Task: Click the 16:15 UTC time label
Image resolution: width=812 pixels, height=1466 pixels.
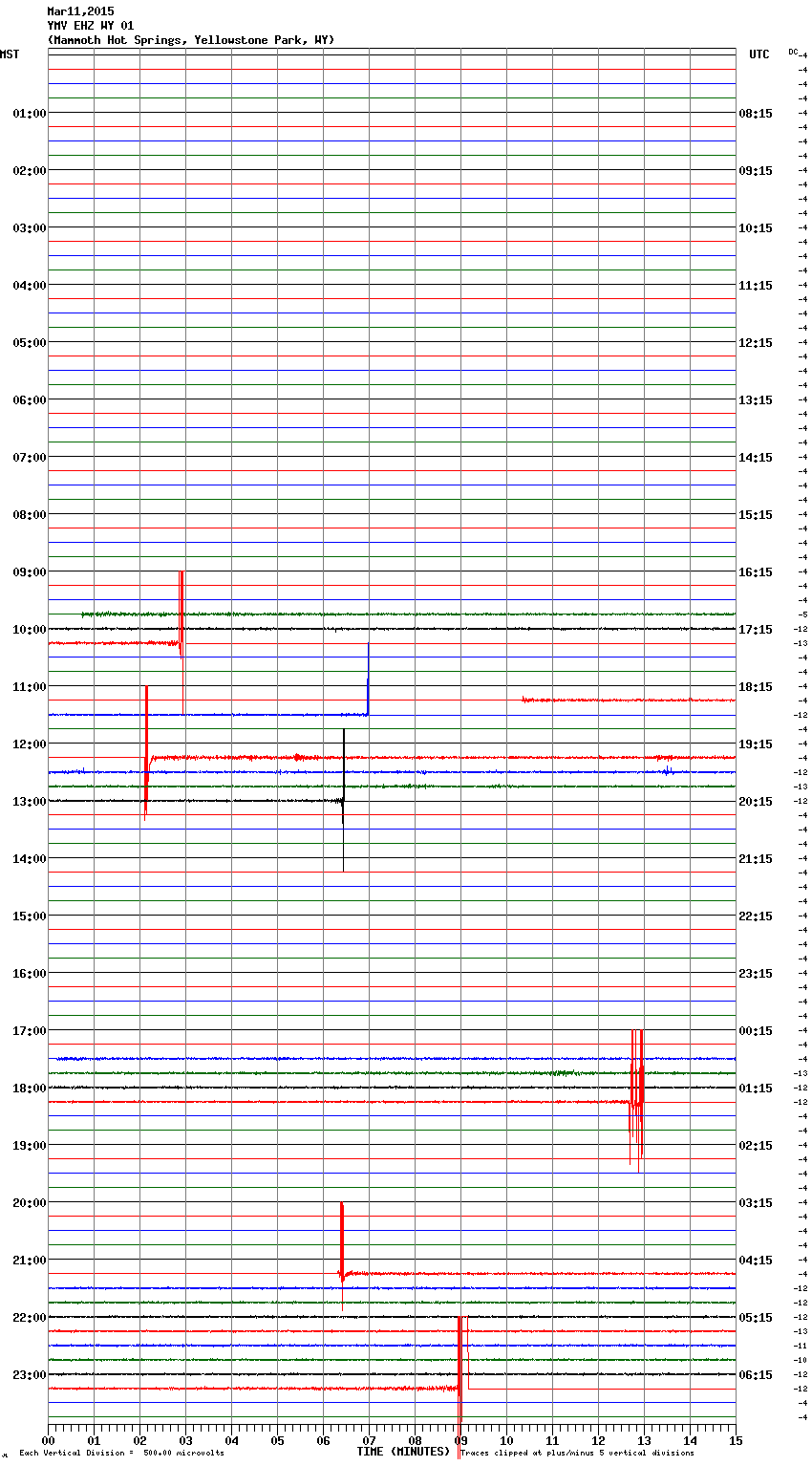Action: (756, 572)
